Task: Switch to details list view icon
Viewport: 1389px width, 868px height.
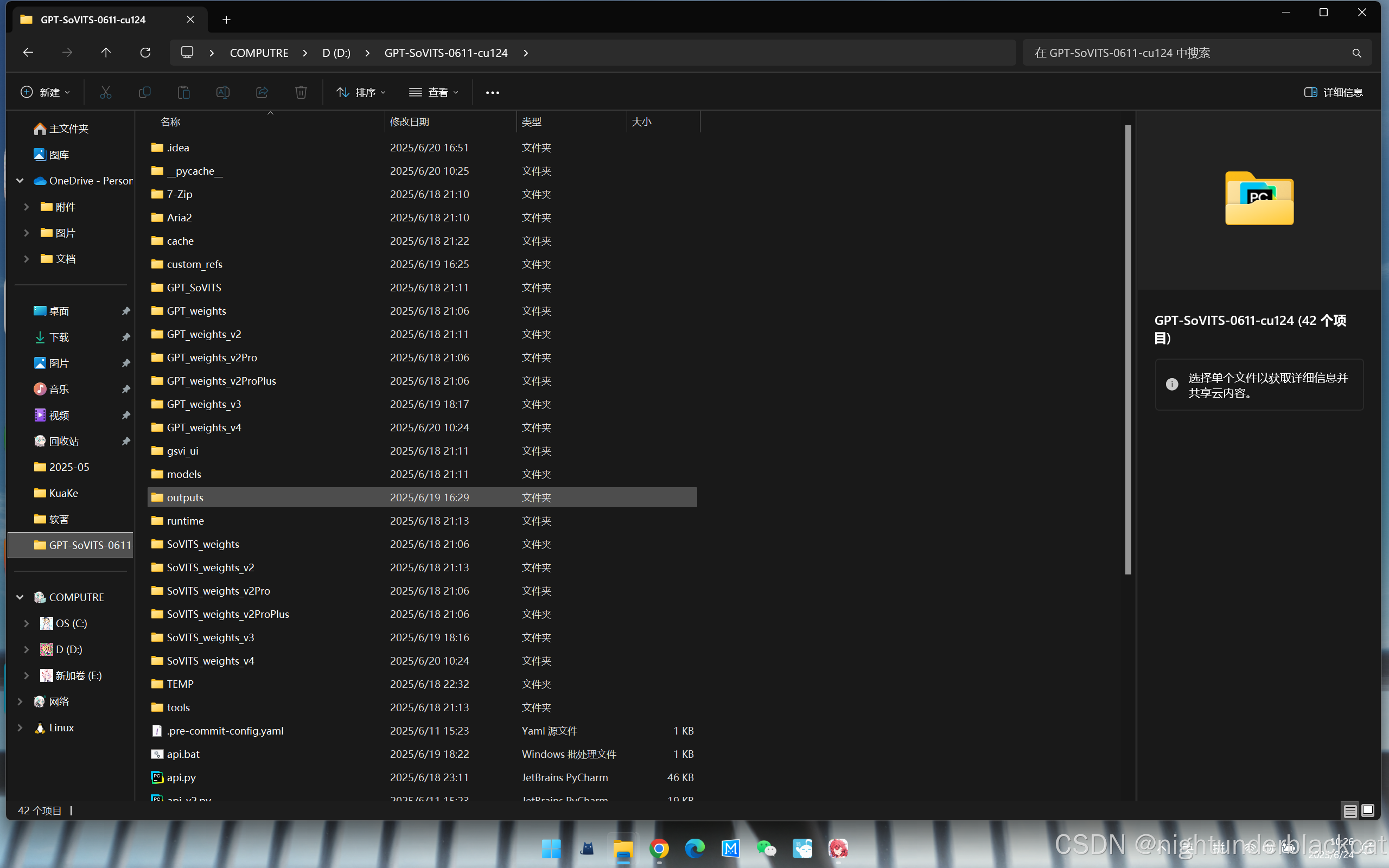Action: coord(1350,810)
